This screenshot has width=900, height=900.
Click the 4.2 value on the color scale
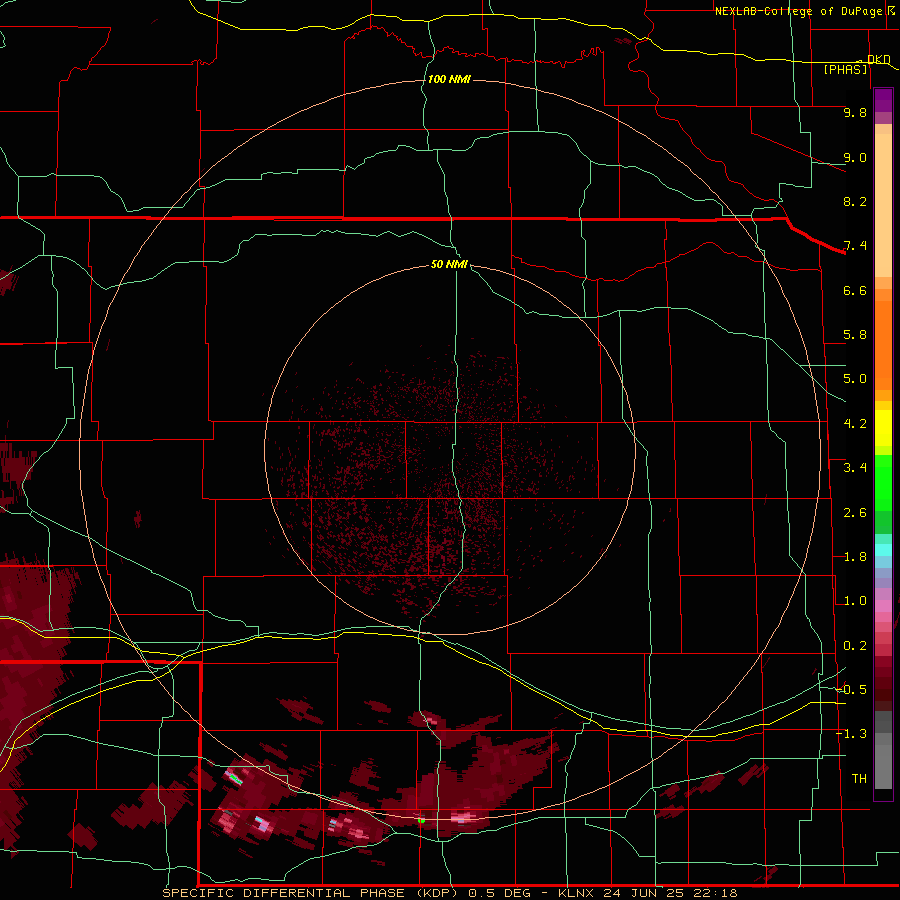click(x=855, y=424)
